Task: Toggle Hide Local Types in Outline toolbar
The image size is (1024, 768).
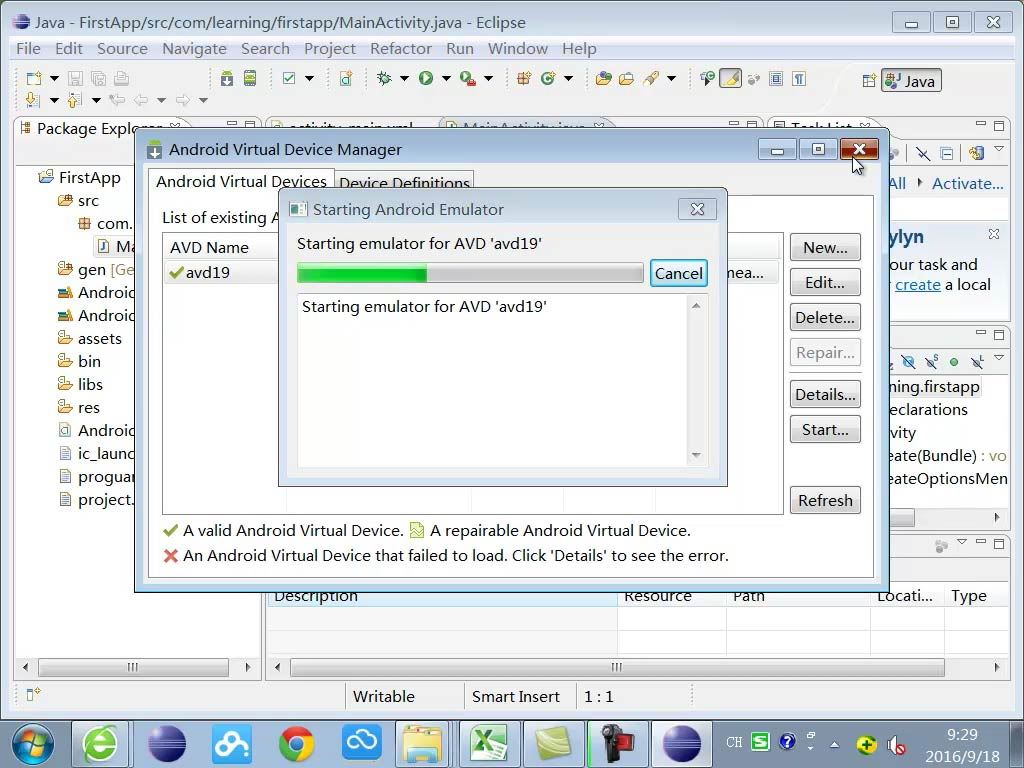Action: 977,361
